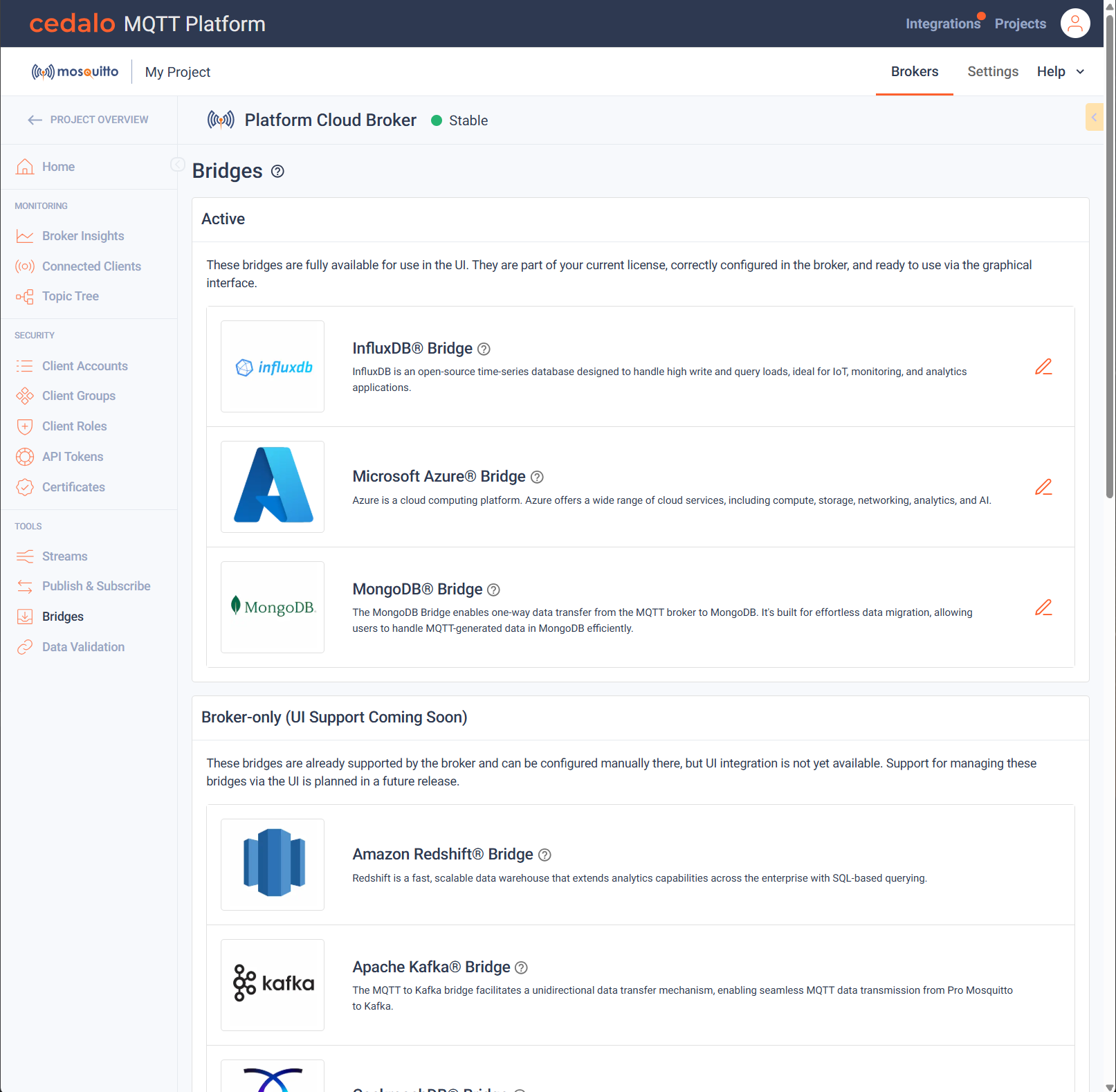Show help for Amazon Redshift Bridge
This screenshot has width=1116, height=1092.
pyautogui.click(x=545, y=855)
